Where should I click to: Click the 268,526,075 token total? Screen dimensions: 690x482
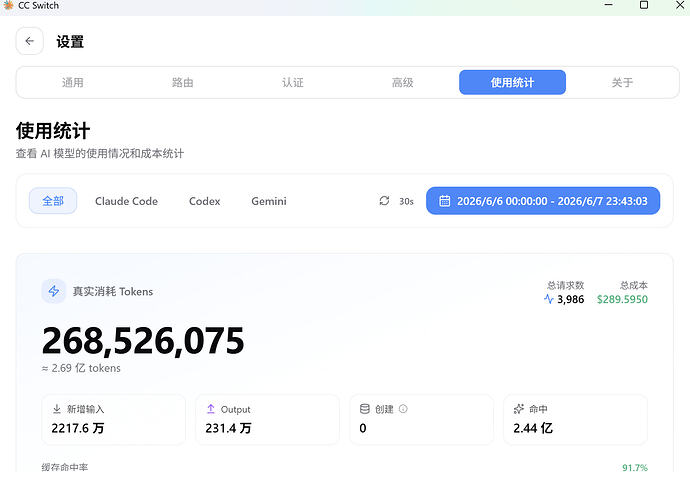tap(143, 341)
